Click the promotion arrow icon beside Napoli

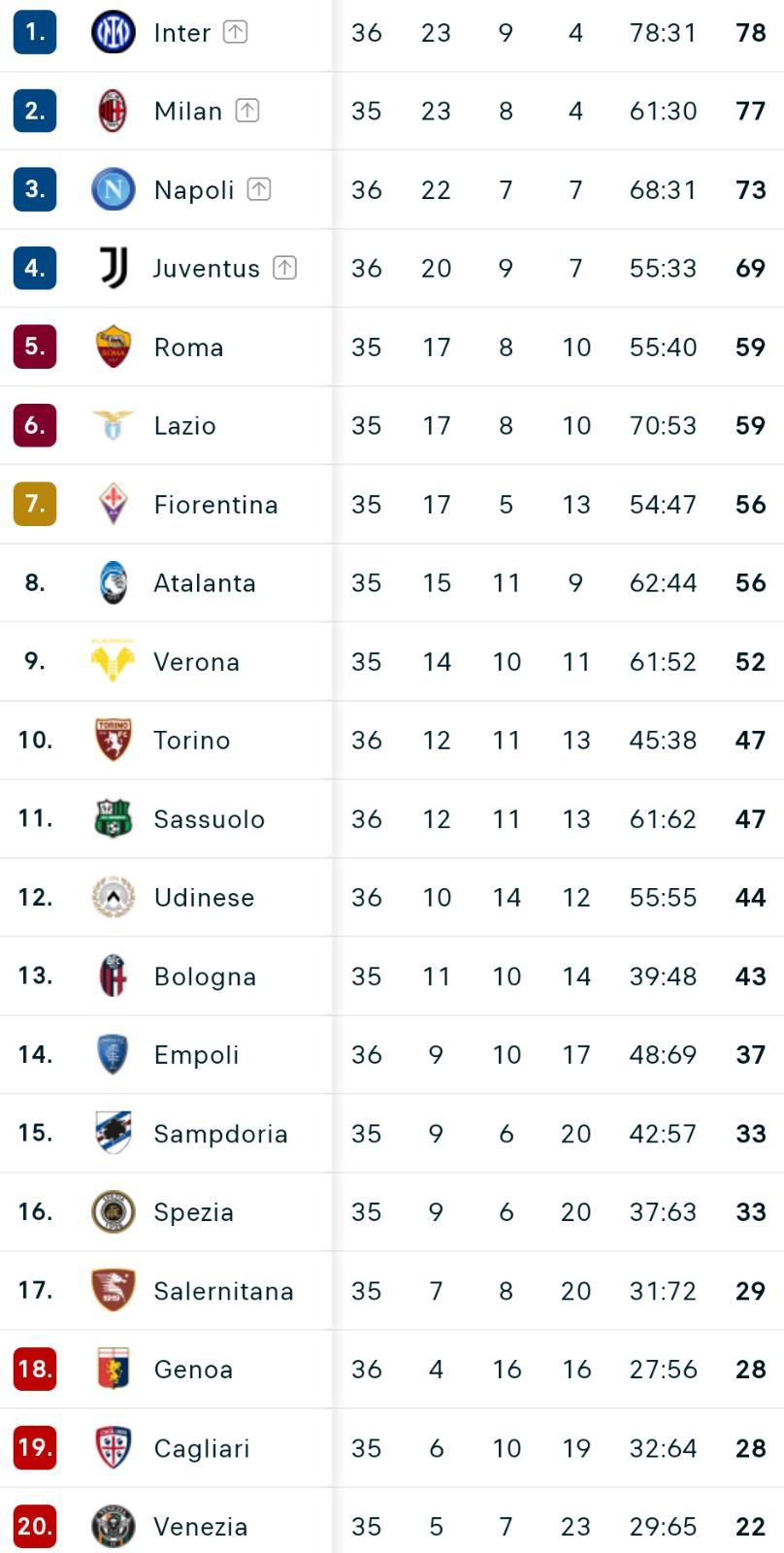tap(258, 189)
